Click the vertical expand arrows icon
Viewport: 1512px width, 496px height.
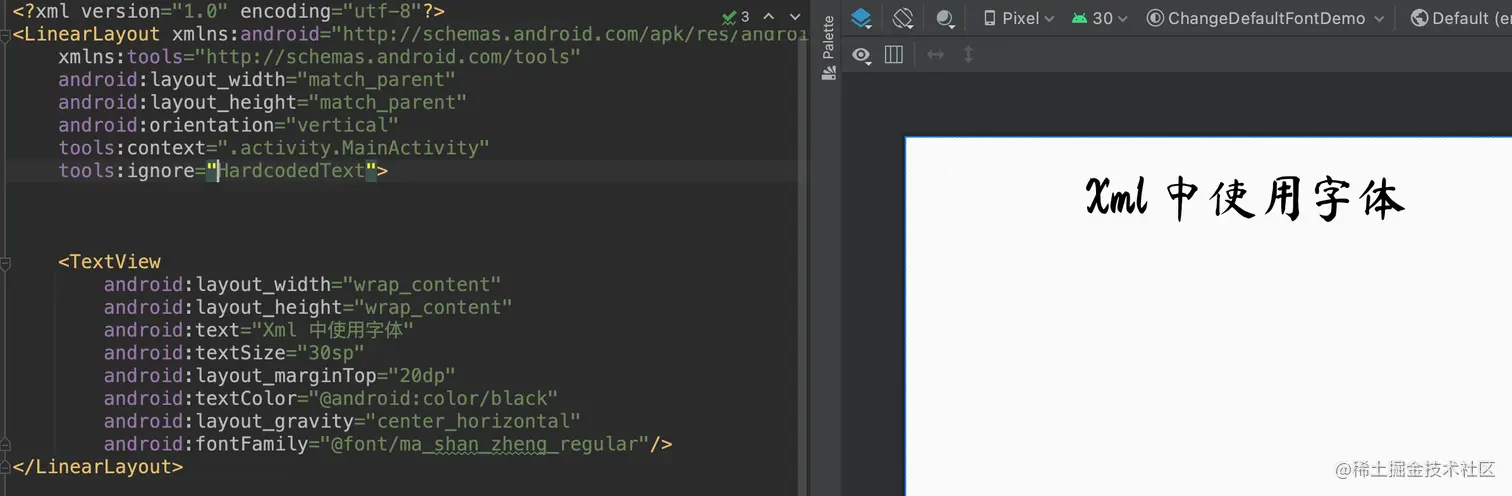(968, 55)
